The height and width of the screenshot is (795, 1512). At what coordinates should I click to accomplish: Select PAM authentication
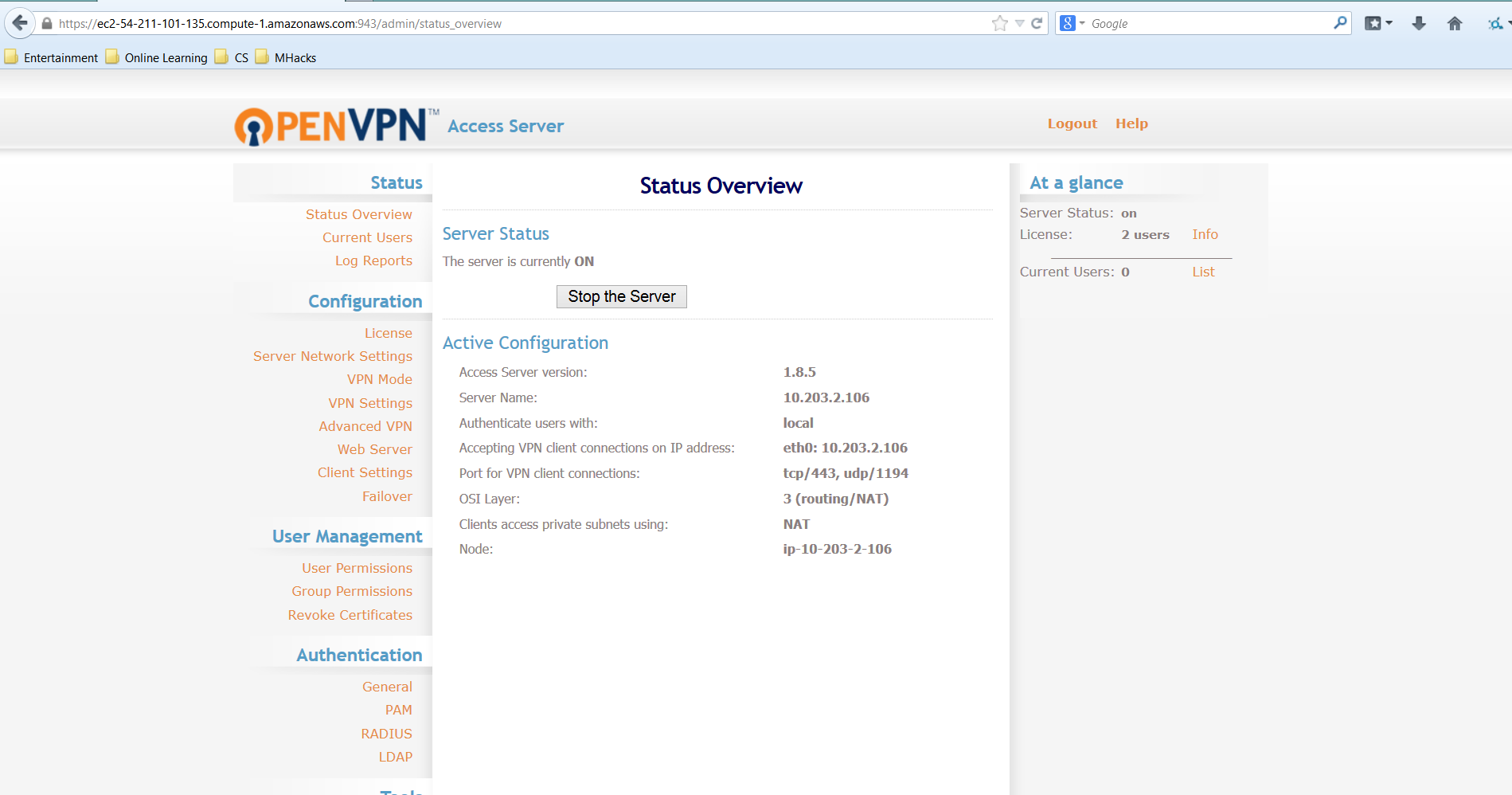[399, 710]
